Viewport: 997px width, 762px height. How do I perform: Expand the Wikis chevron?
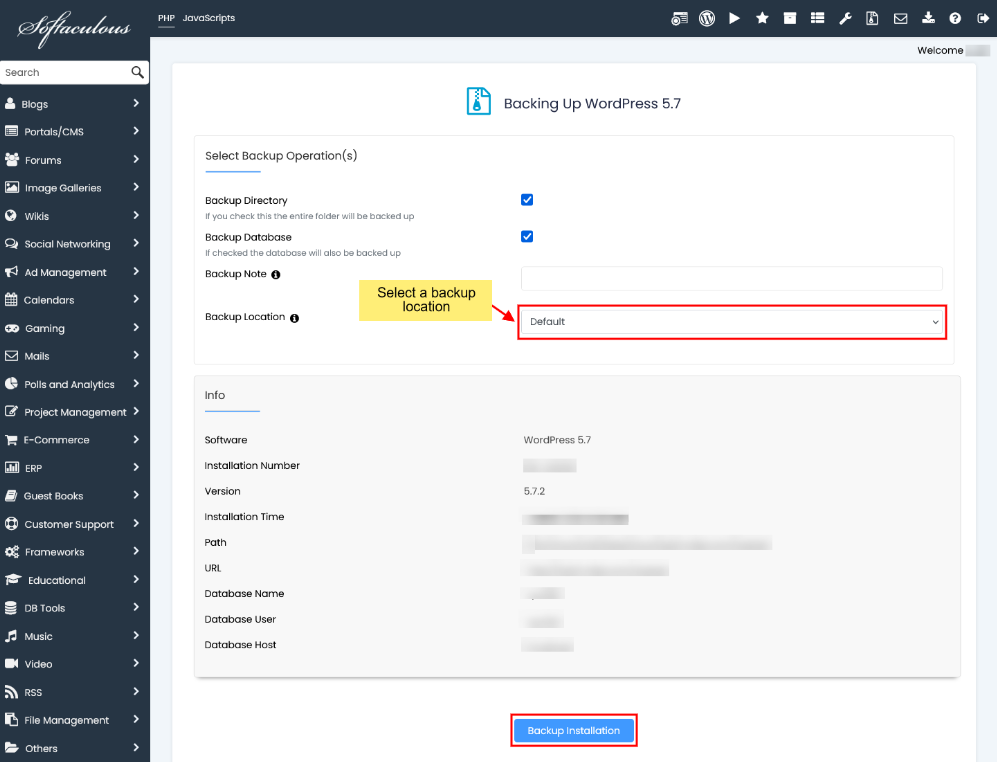(136, 215)
